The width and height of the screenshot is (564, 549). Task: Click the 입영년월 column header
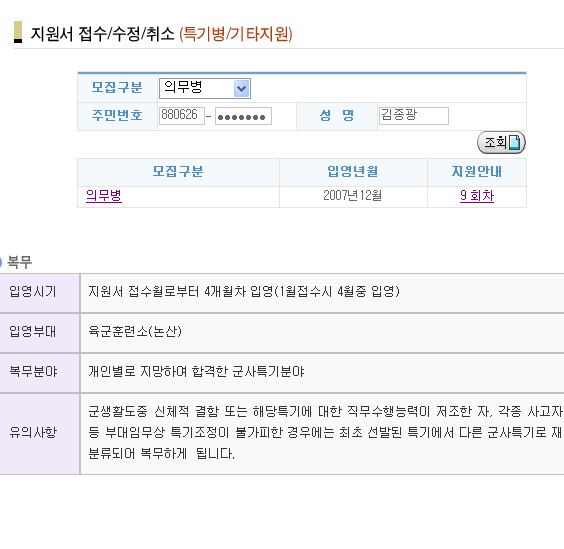(x=353, y=172)
